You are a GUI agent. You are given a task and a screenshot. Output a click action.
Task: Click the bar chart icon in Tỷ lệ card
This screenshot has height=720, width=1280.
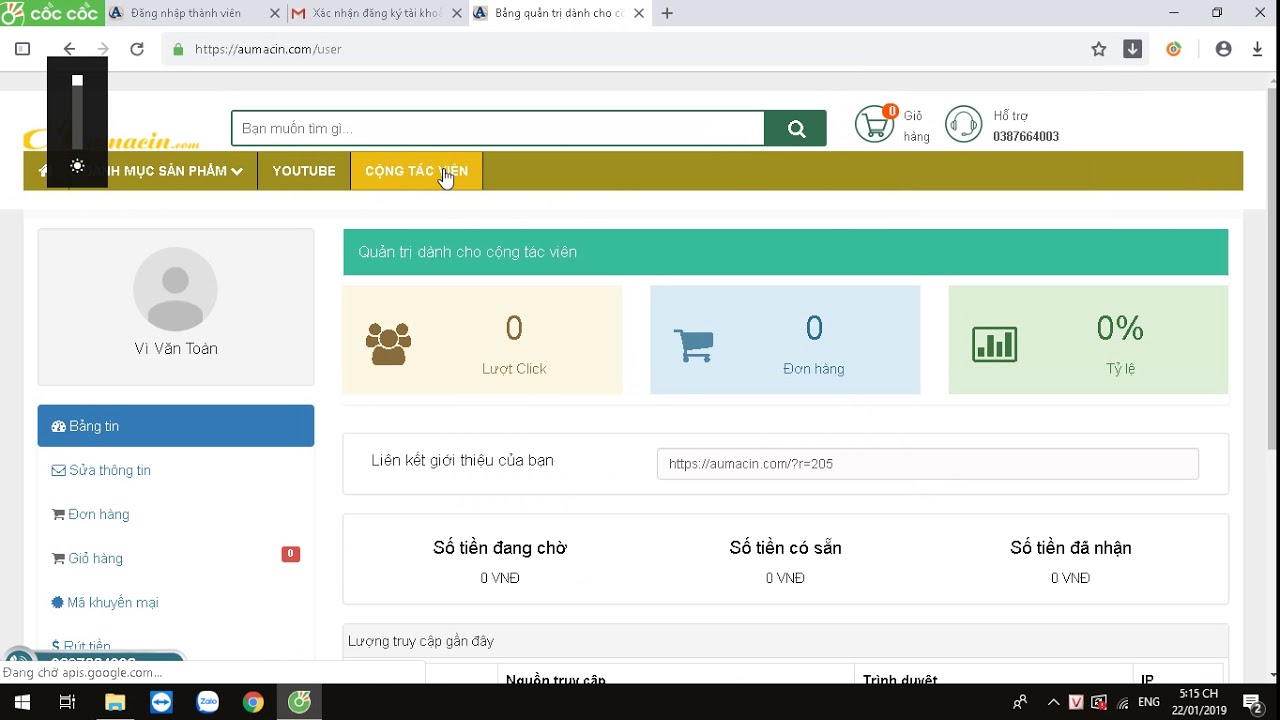pyautogui.click(x=994, y=345)
